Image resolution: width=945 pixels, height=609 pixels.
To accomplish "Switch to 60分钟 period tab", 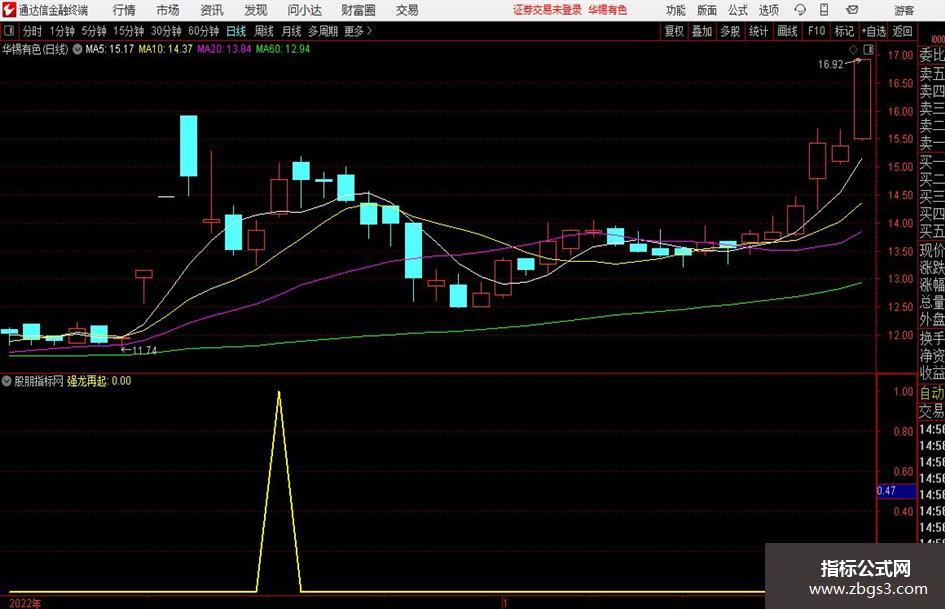I will [x=204, y=31].
